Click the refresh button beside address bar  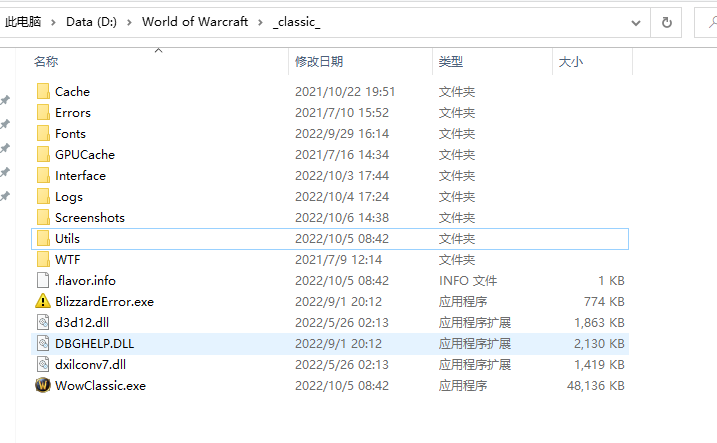pos(666,21)
